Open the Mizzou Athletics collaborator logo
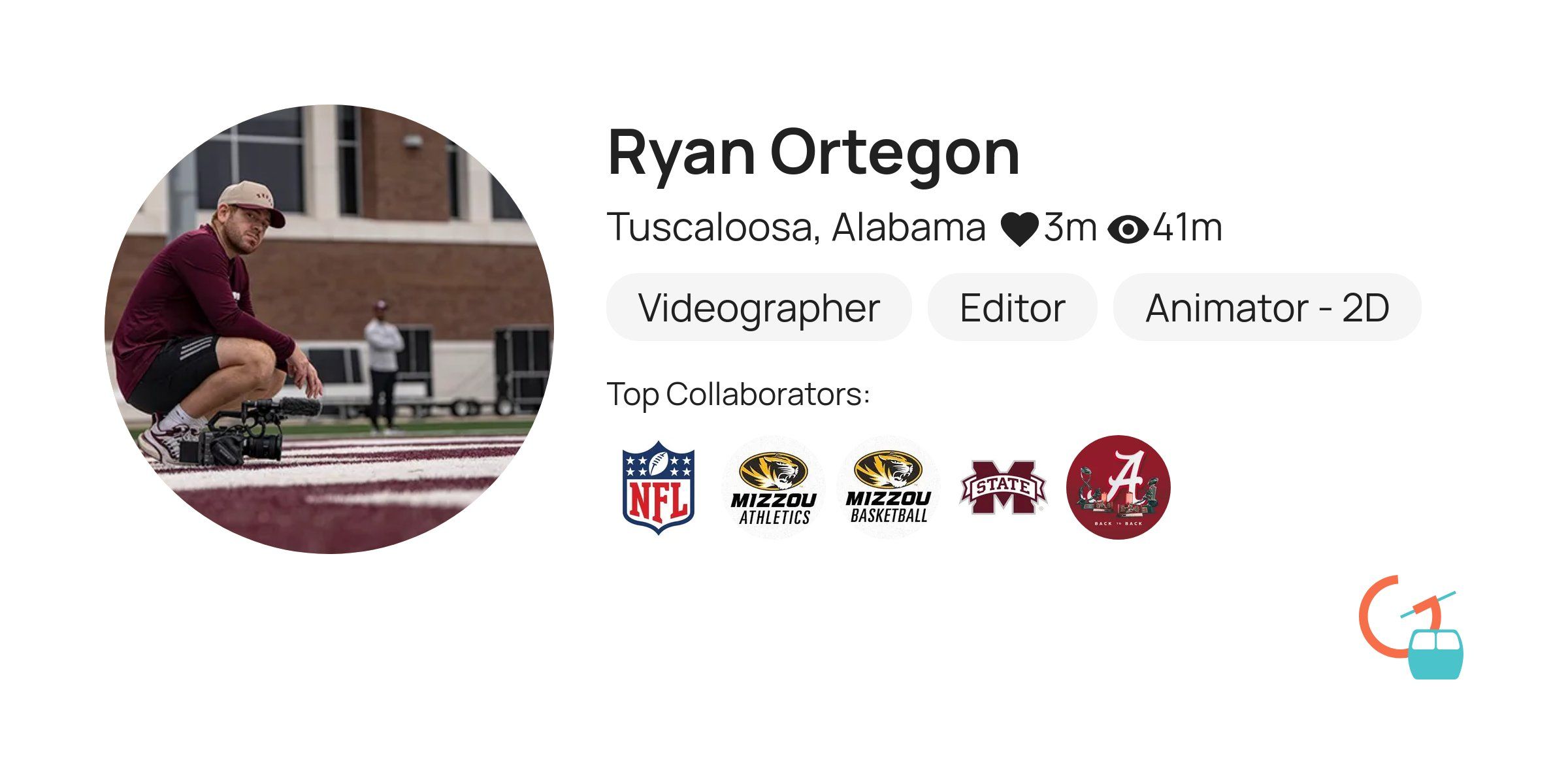This screenshot has width=1568, height=784. (774, 487)
